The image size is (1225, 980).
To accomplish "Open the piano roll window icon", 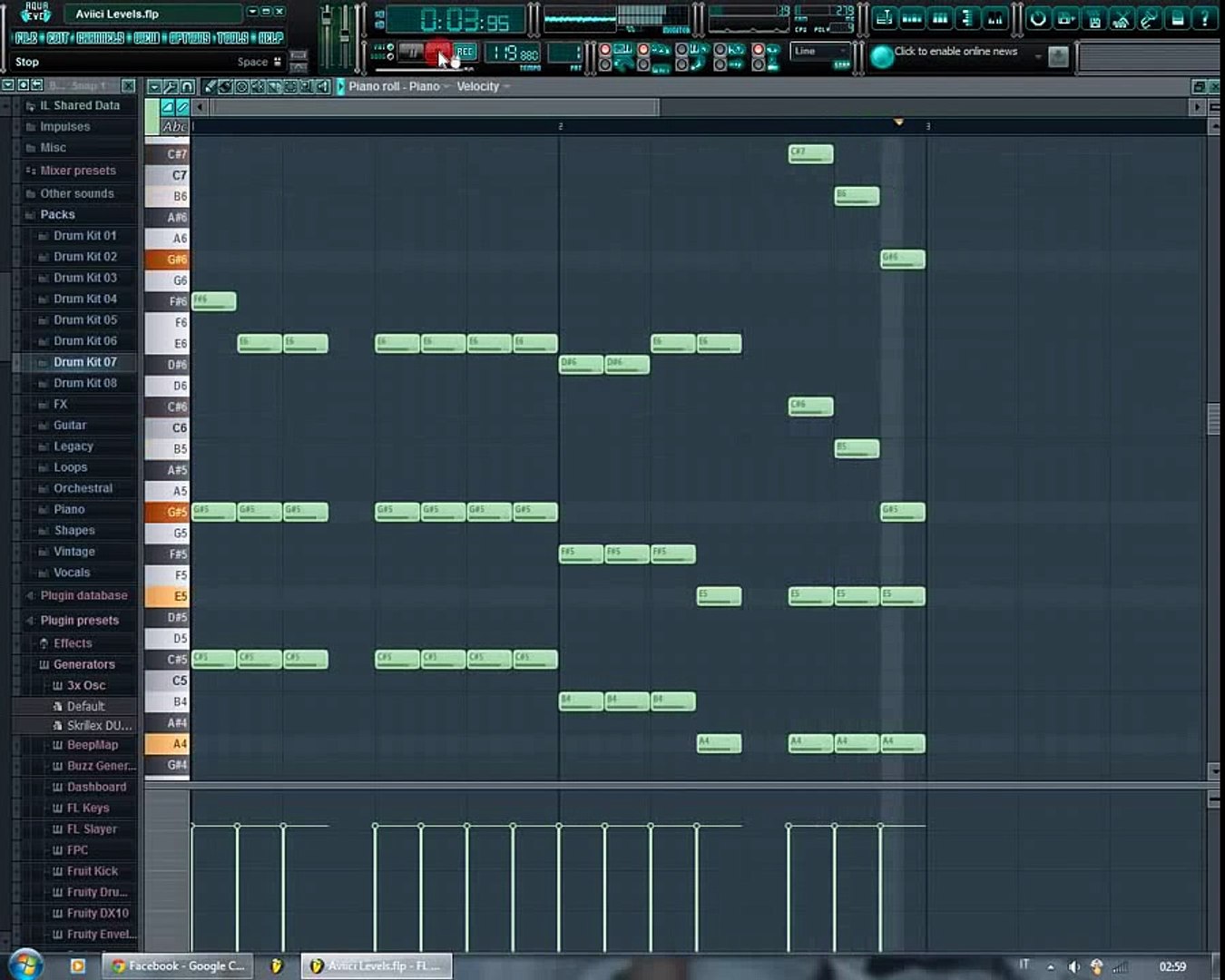I will (940, 18).
